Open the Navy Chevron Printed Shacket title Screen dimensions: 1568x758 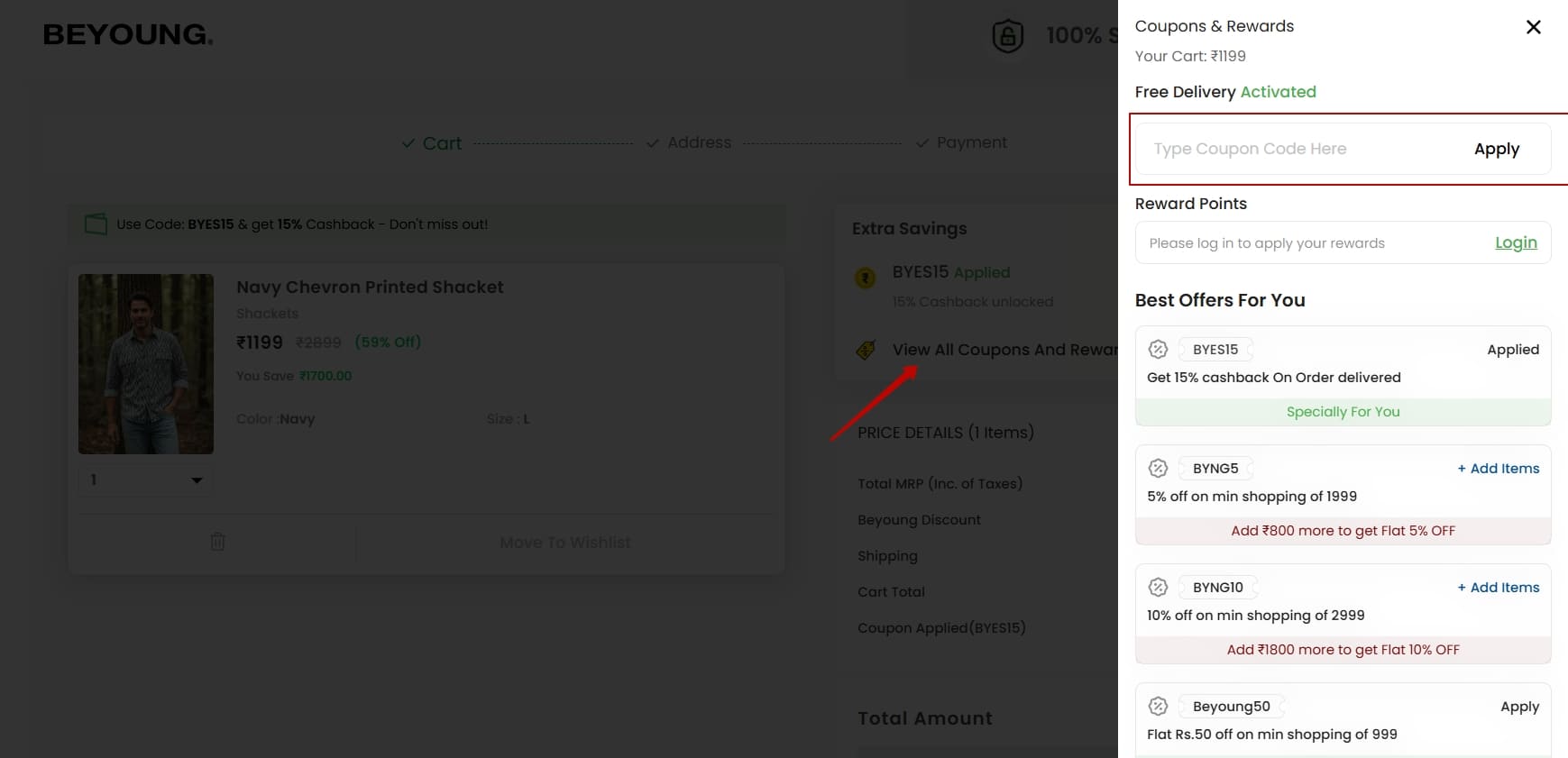click(x=370, y=287)
